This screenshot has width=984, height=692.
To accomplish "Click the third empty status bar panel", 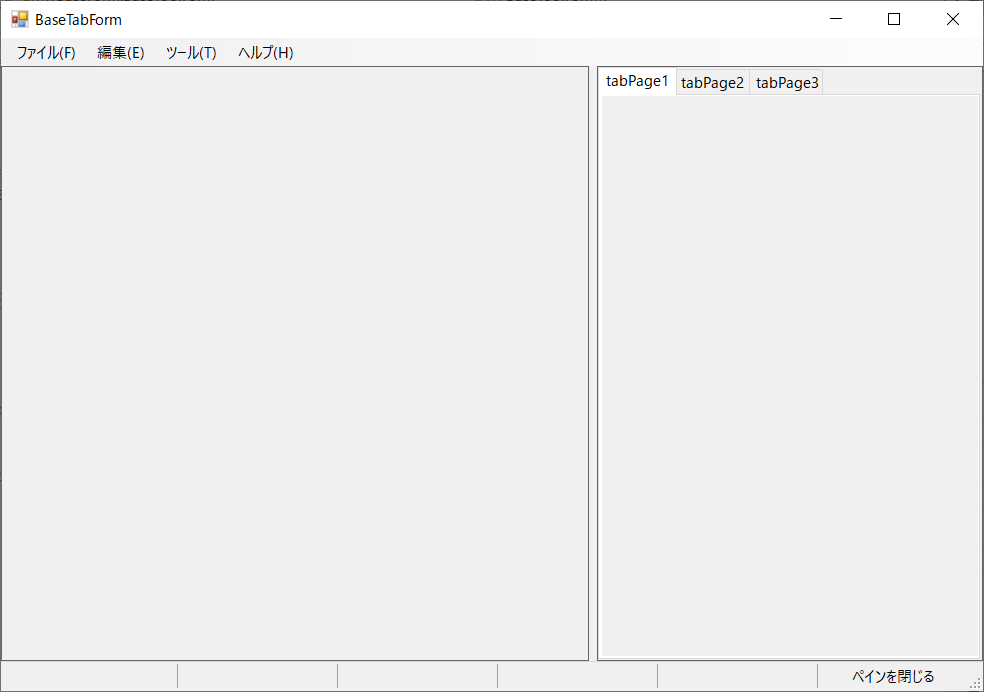I will coord(417,677).
